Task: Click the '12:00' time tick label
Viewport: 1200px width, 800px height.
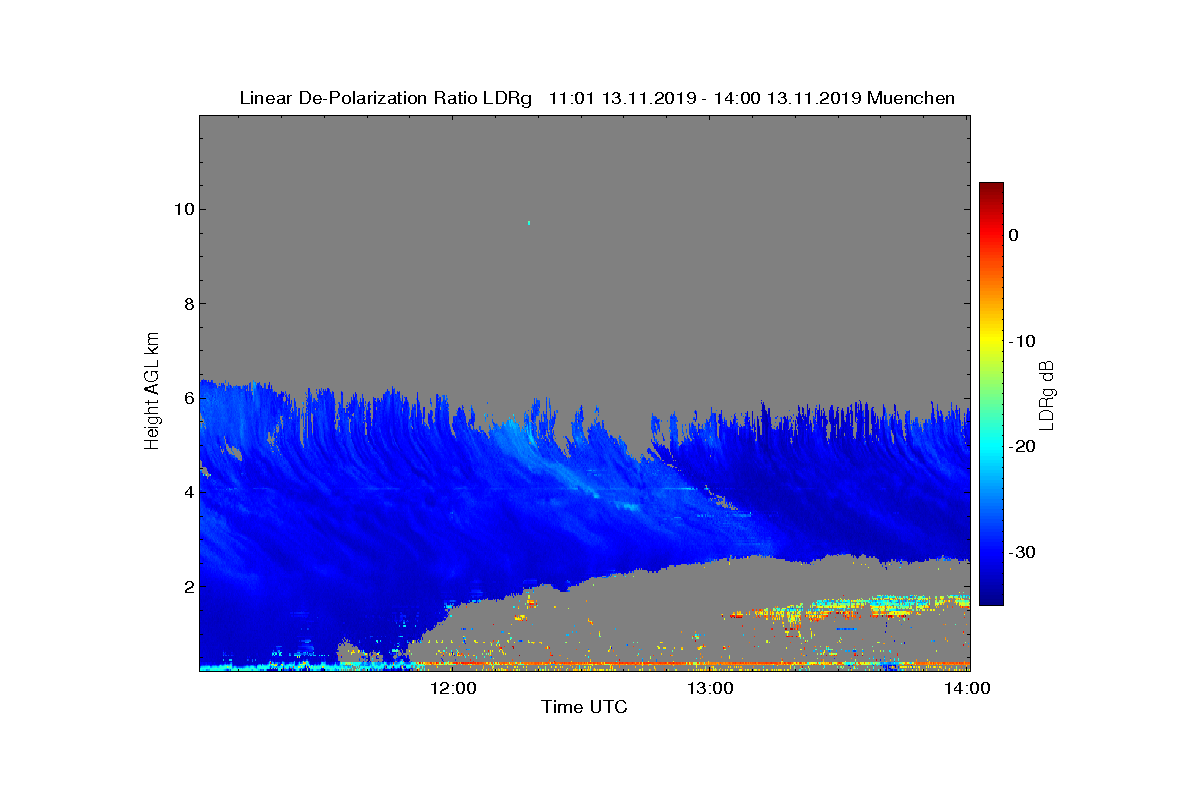Action: pos(452,688)
